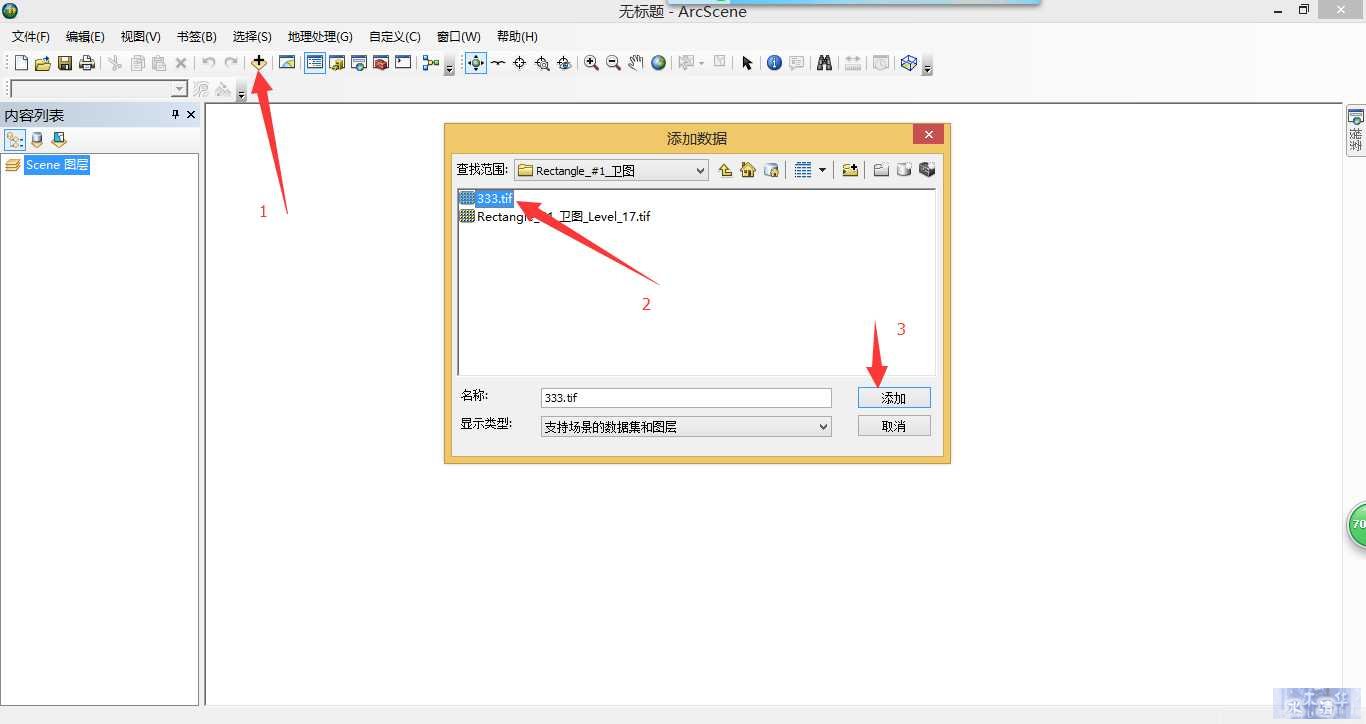Close the 内容列表 panel
The height and width of the screenshot is (724, 1366).
point(192,115)
